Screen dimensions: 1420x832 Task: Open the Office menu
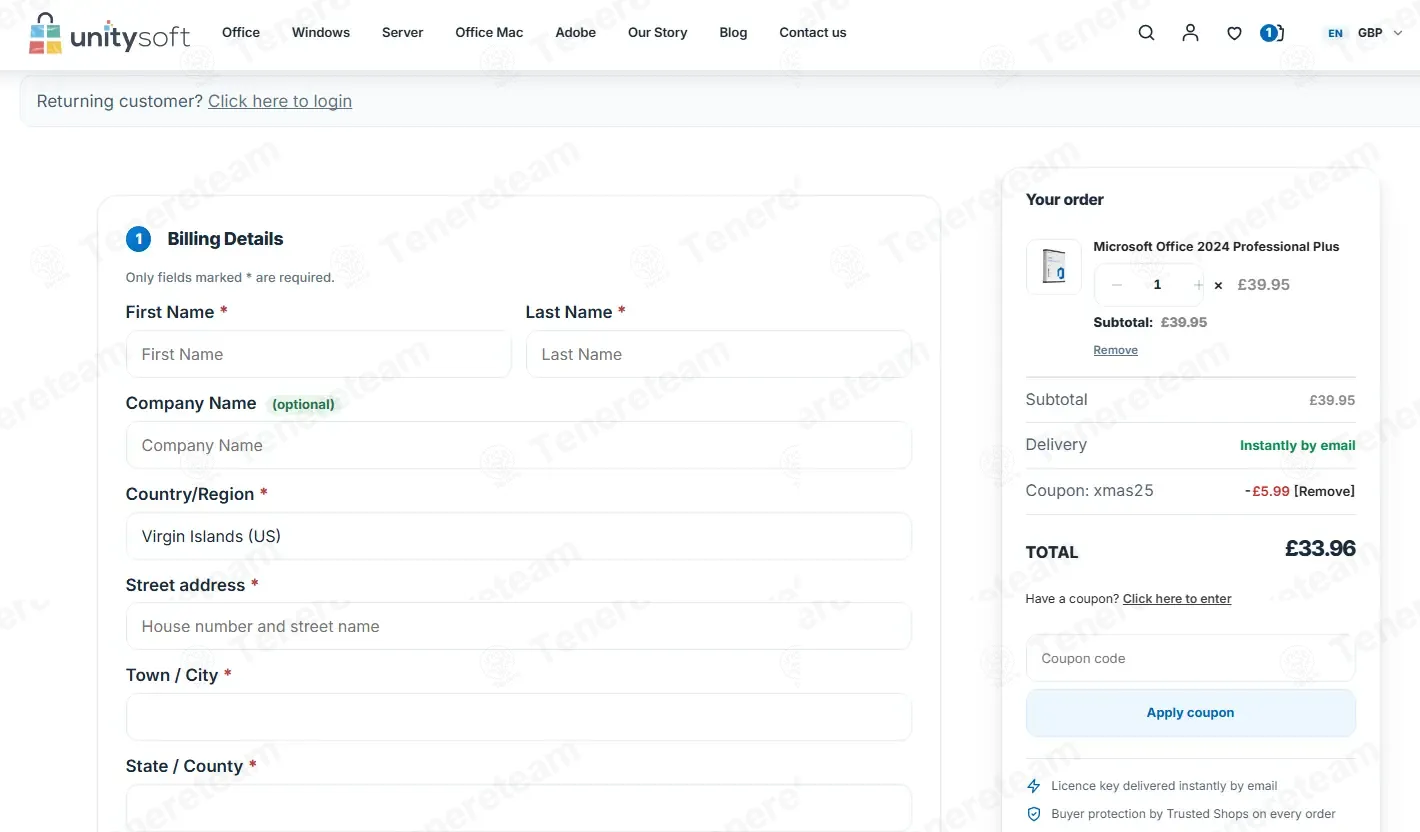pyautogui.click(x=241, y=33)
